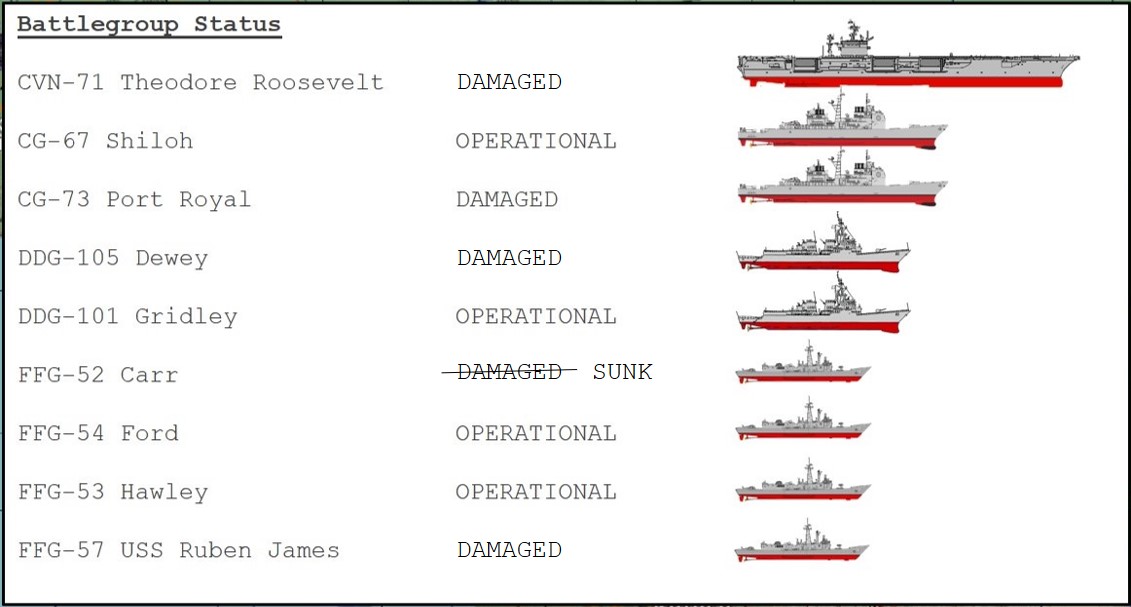Click the Battlegroup Status heading
The width and height of the screenshot is (1131, 607).
click(x=149, y=25)
